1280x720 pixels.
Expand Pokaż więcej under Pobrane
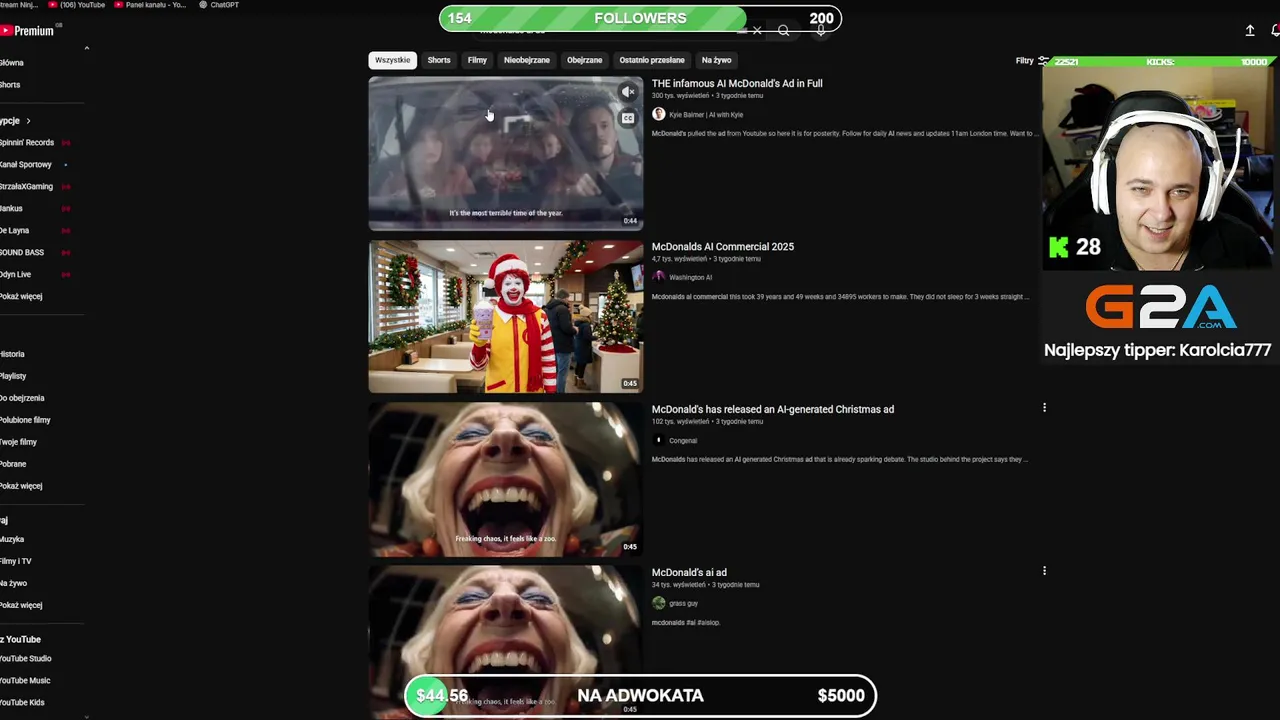tap(21, 486)
